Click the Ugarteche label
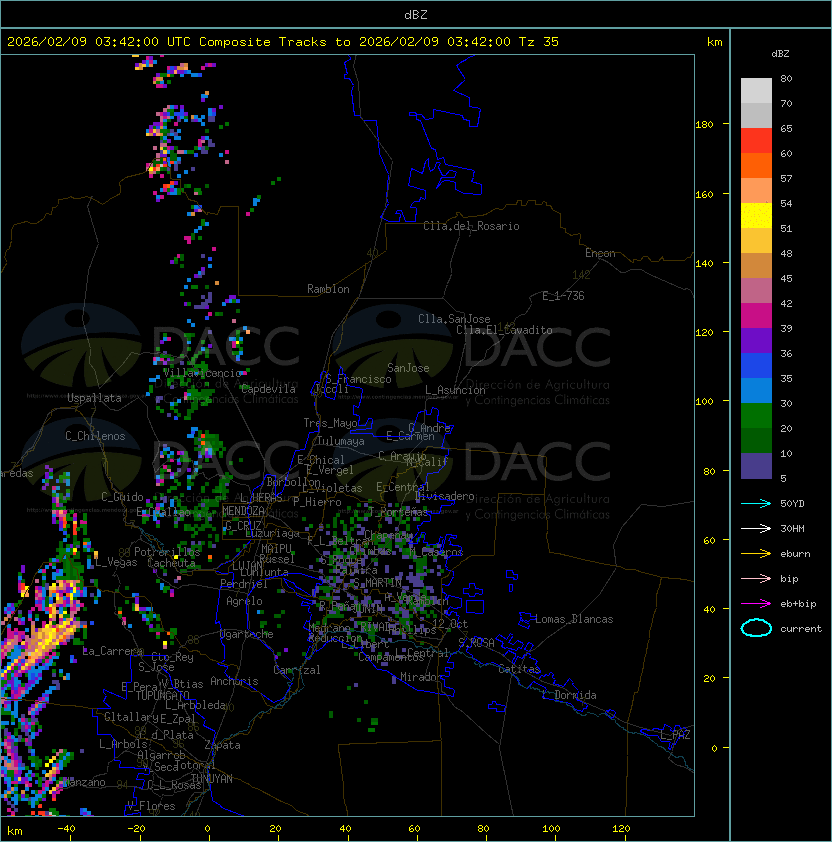 click(247, 634)
